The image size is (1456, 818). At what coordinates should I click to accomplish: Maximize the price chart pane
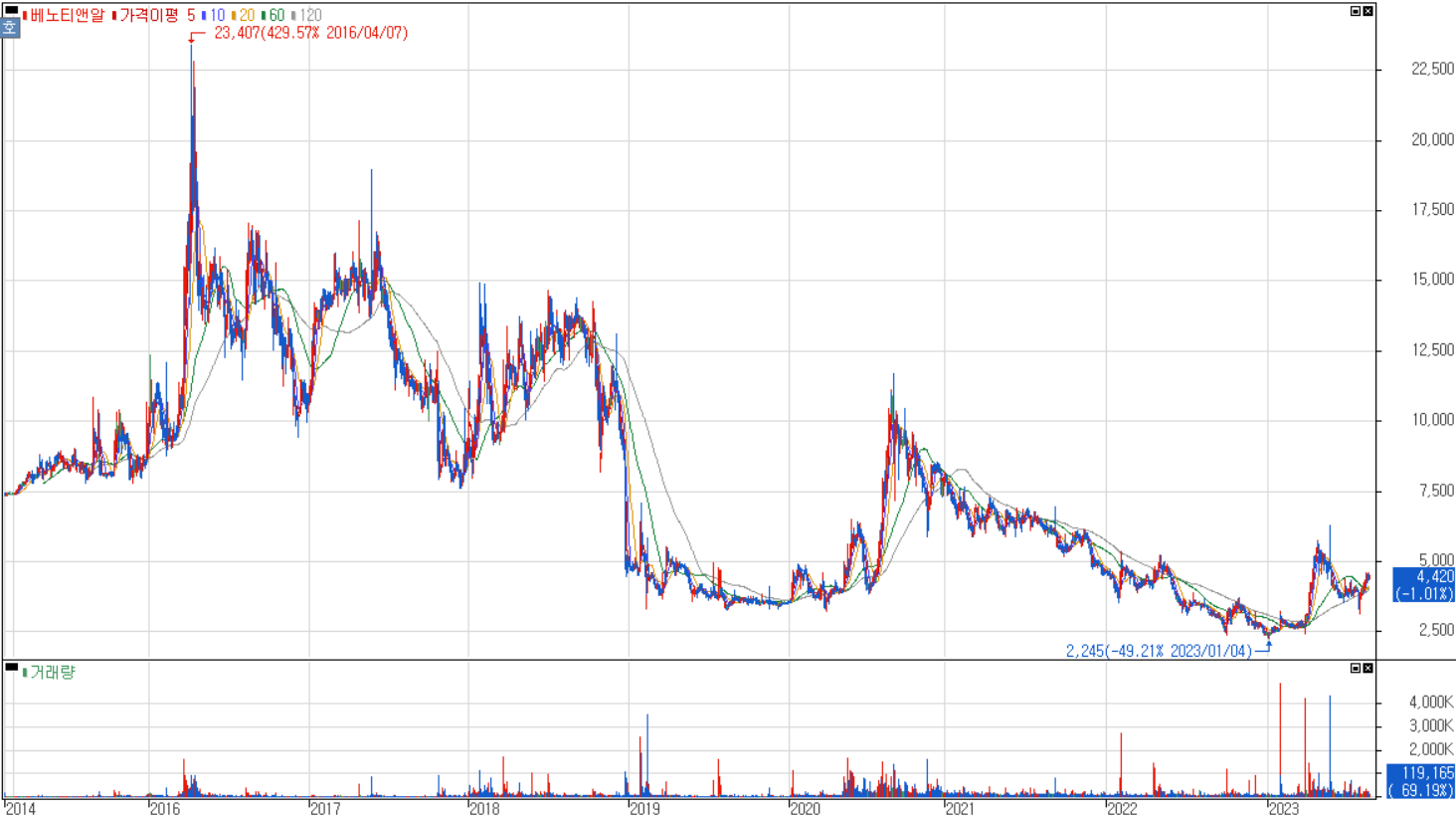point(1355,11)
